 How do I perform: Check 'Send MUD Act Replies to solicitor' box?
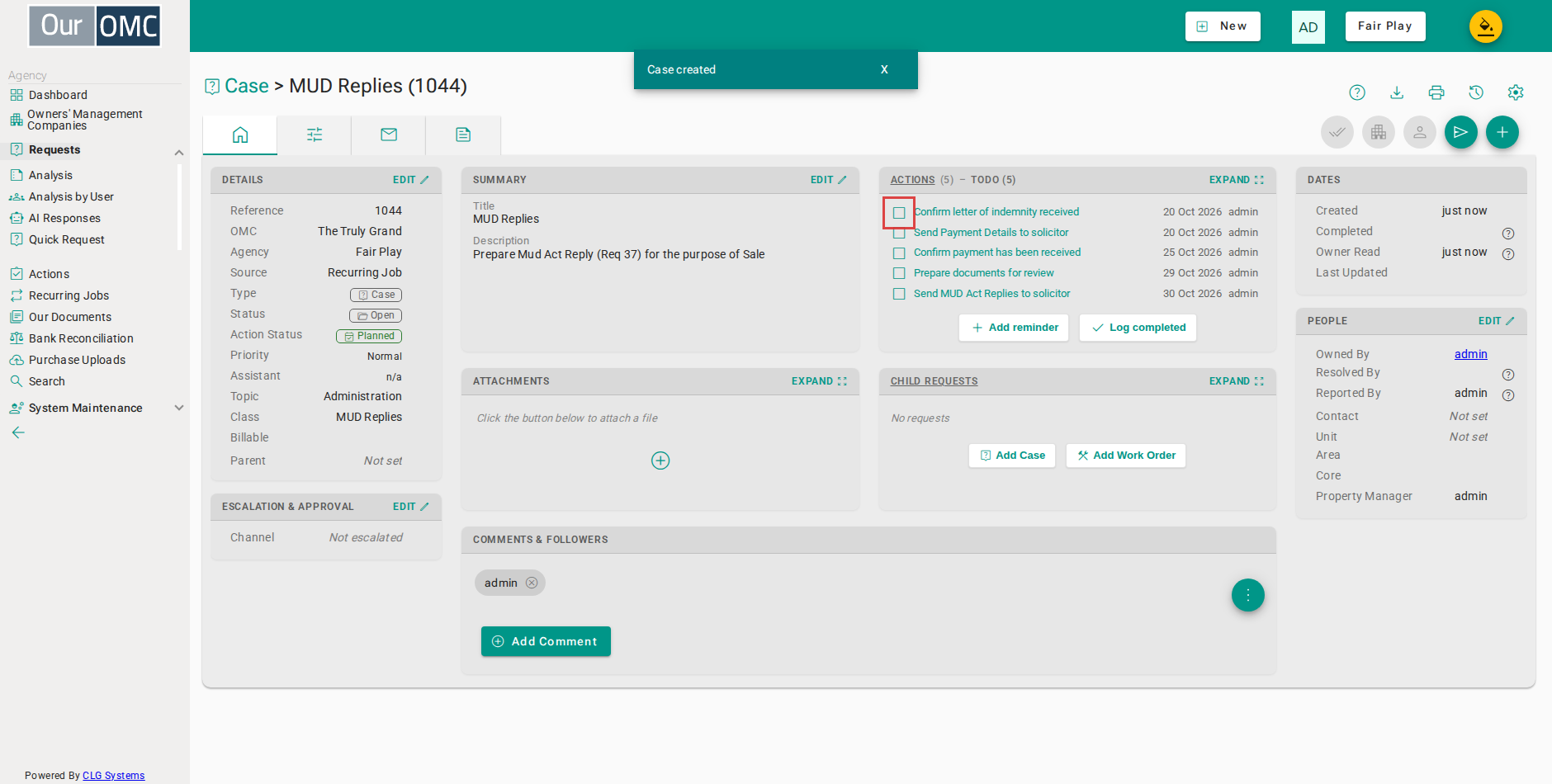pos(899,294)
